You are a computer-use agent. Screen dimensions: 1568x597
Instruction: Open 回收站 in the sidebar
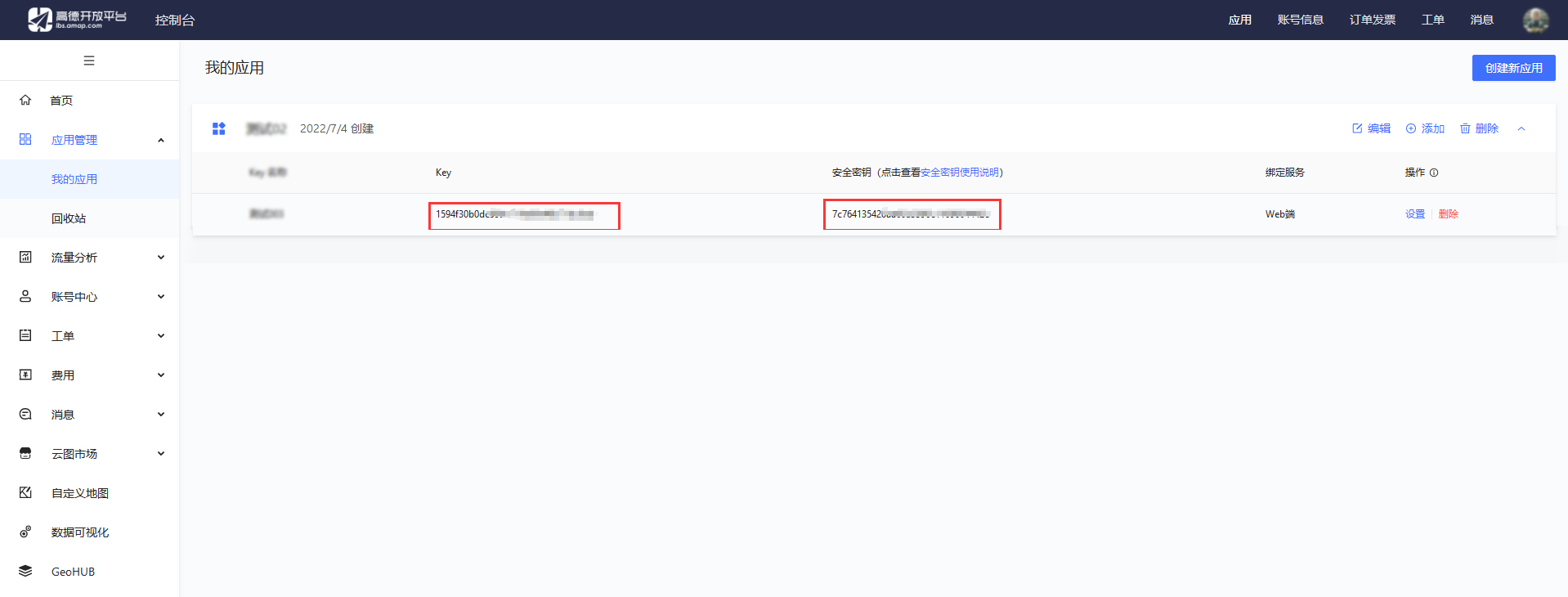coord(69,218)
